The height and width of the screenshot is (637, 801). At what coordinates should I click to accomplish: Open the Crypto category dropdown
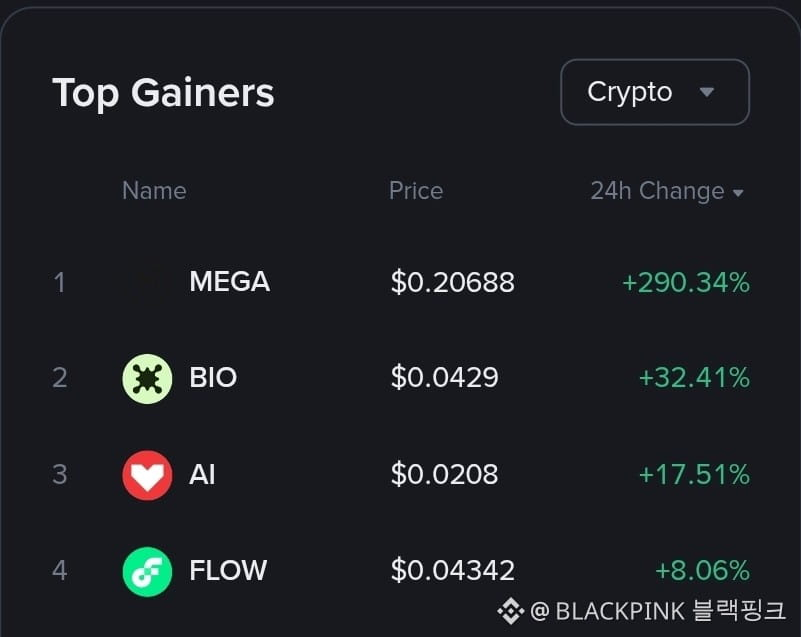point(655,92)
